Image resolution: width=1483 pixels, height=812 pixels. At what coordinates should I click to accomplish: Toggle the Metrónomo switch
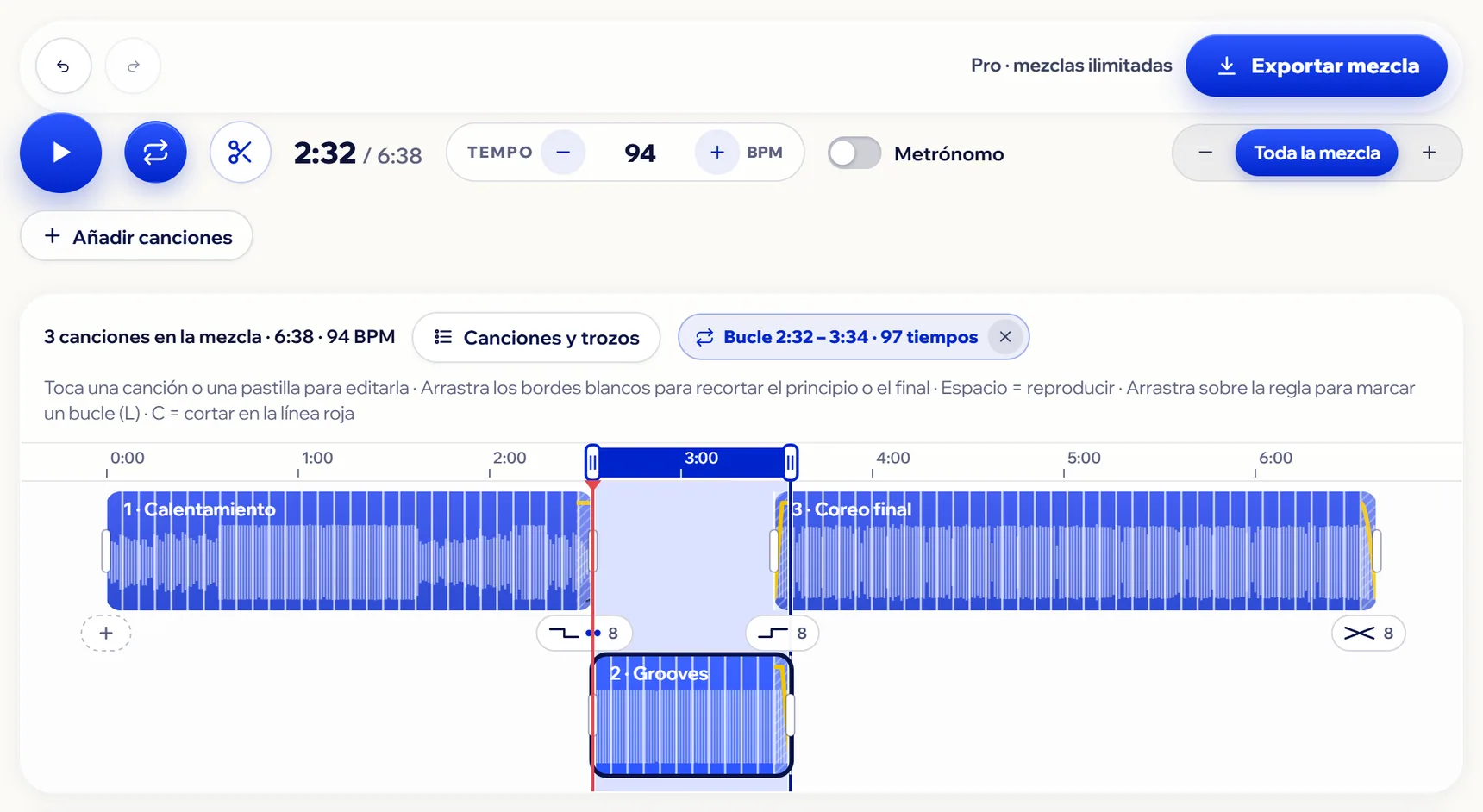pos(854,153)
